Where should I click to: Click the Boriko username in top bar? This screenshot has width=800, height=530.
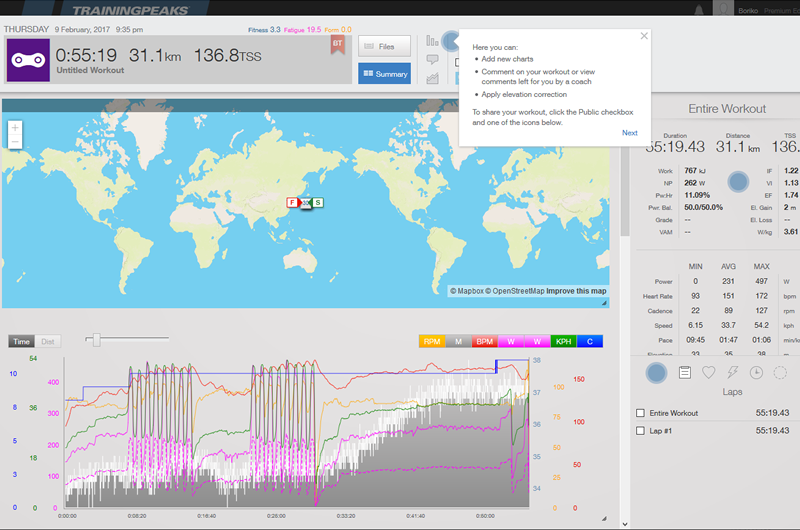[x=748, y=11]
